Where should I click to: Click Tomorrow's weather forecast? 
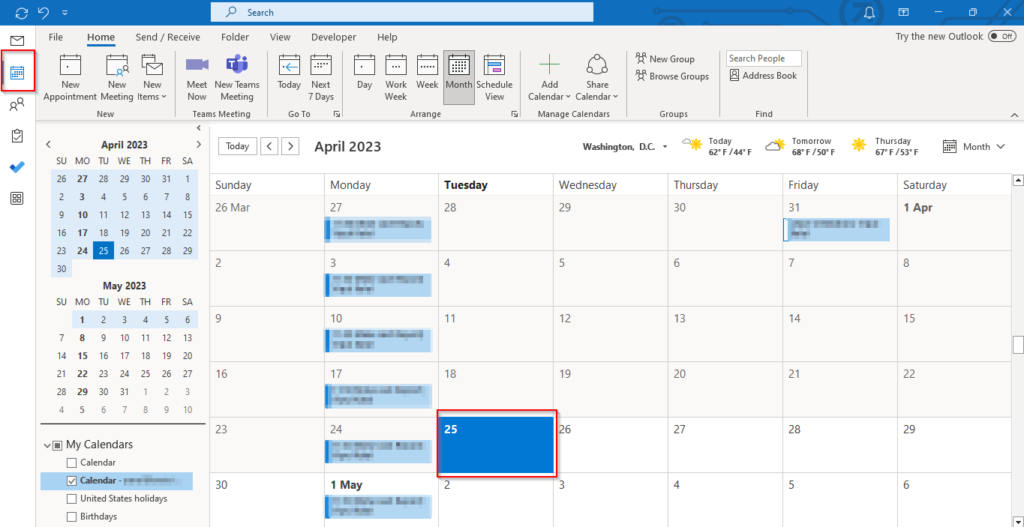801,146
